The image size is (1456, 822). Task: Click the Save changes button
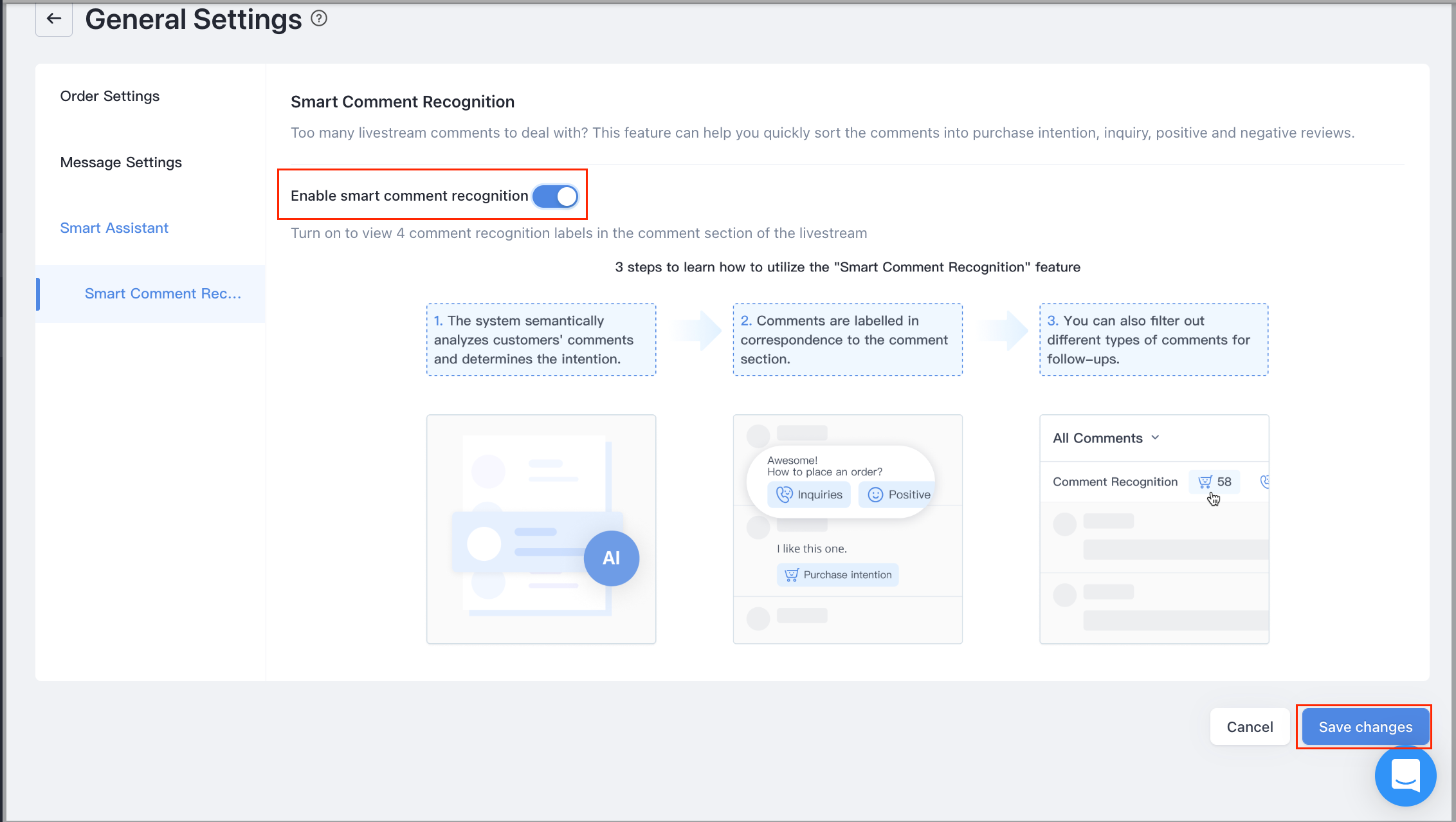pos(1365,727)
